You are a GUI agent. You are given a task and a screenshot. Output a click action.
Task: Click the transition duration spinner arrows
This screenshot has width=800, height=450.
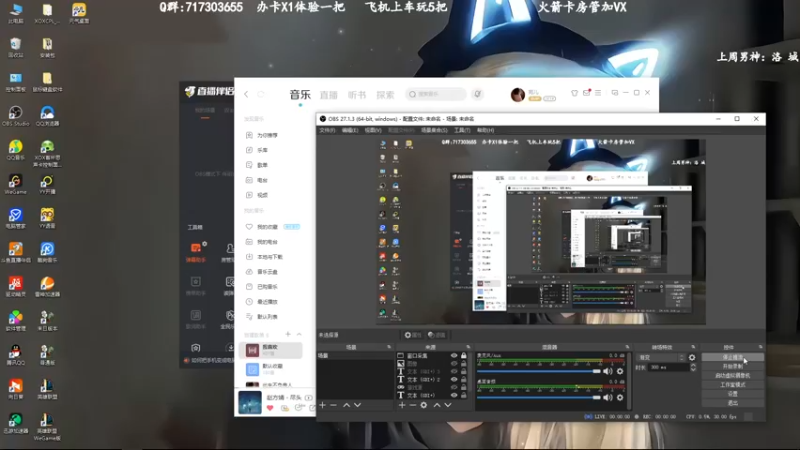[693, 367]
